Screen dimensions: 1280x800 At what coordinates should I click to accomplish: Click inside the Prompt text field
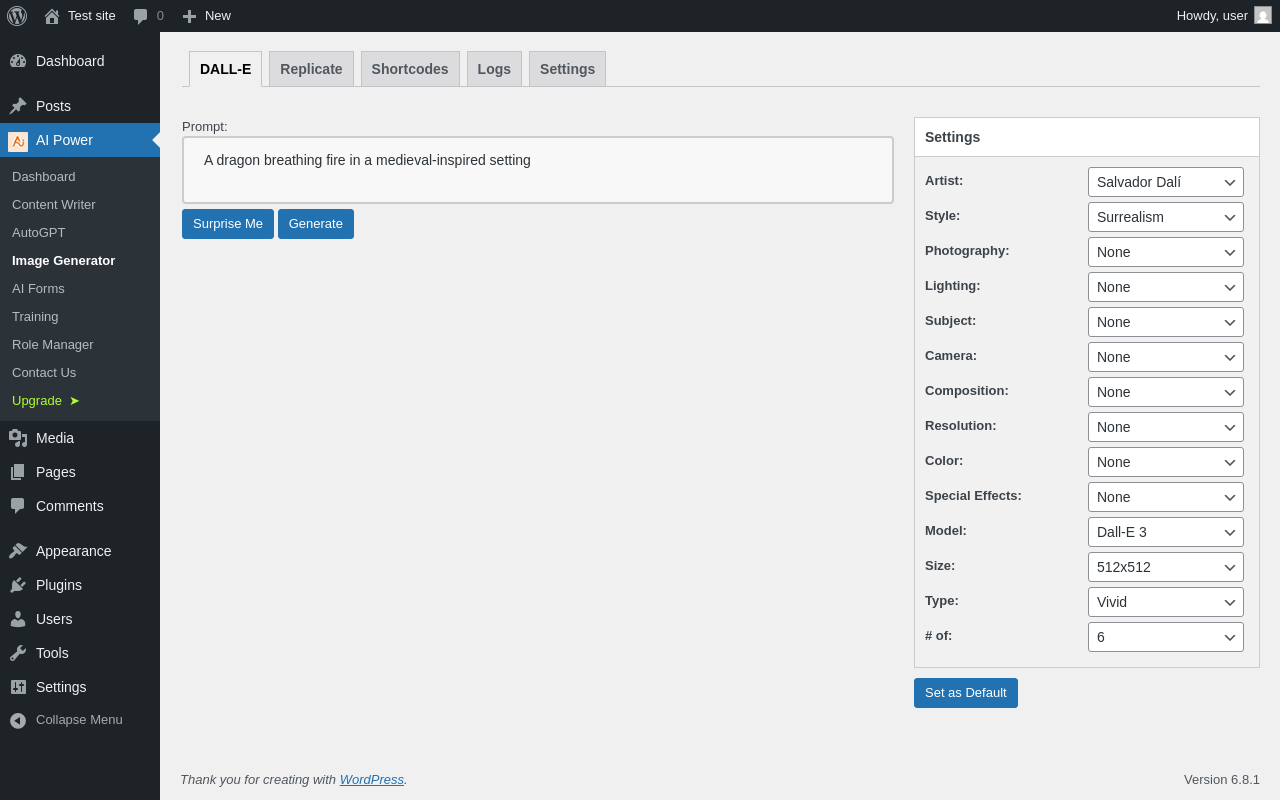[x=538, y=170]
